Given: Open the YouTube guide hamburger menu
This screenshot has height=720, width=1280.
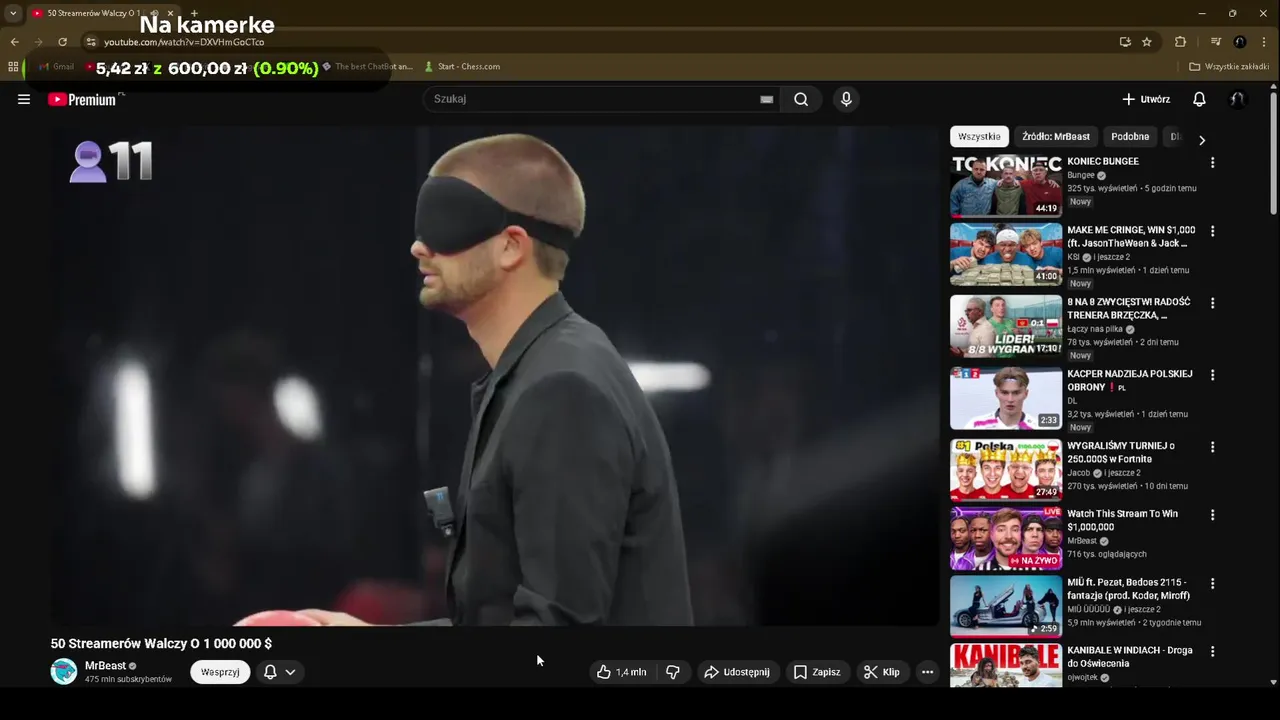Looking at the screenshot, I should [24, 99].
